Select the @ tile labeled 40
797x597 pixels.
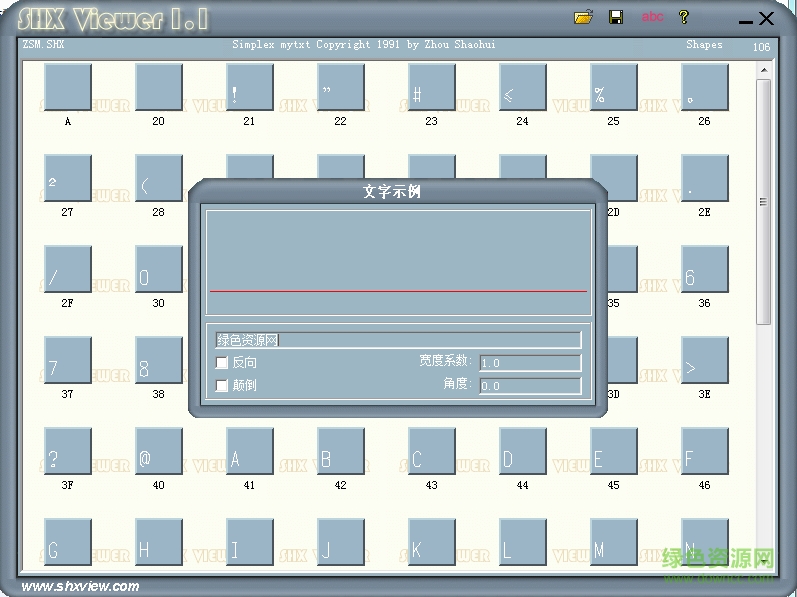159,451
